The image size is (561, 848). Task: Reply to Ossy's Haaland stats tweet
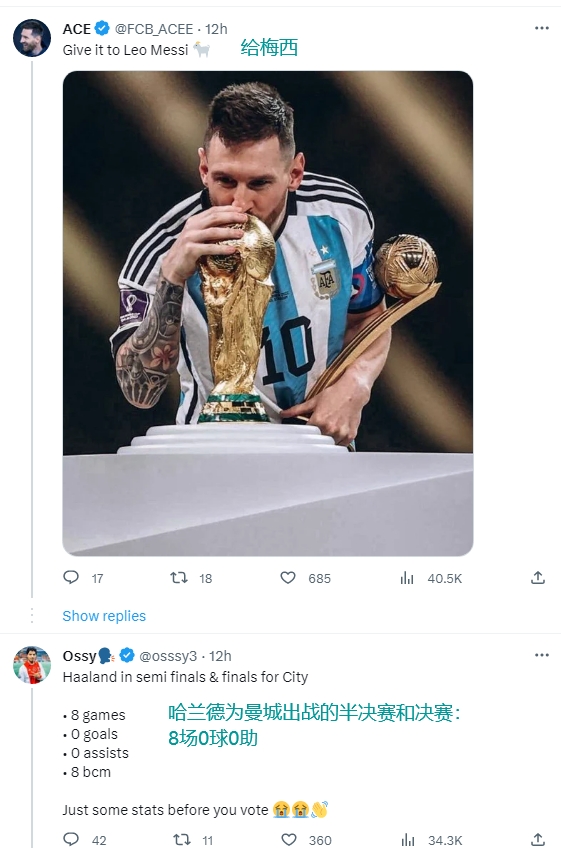click(x=71, y=839)
